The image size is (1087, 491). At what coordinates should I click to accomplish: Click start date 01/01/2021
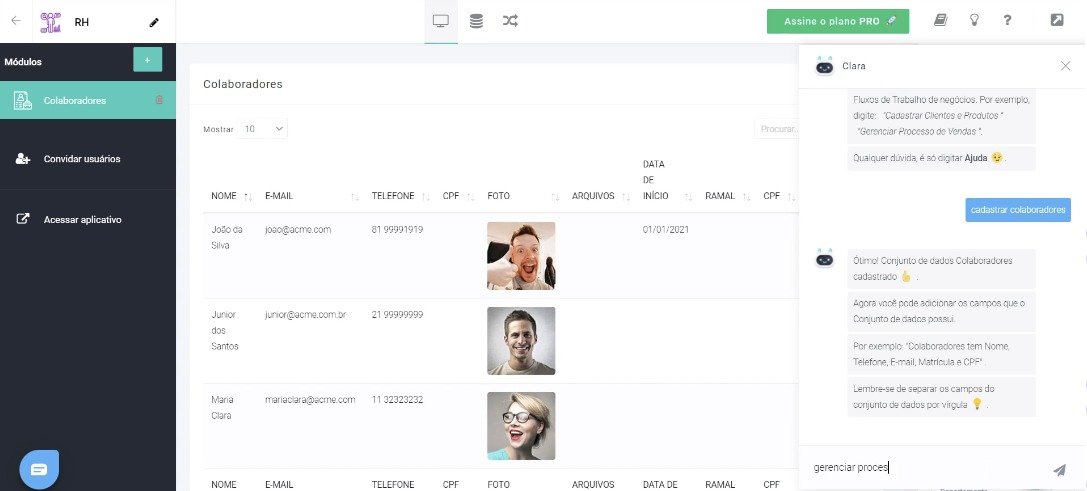(x=666, y=230)
